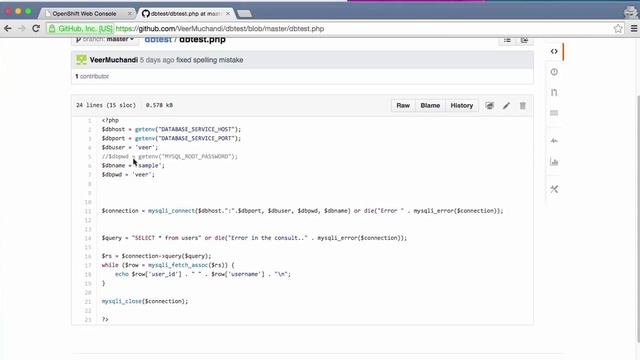The width and height of the screenshot is (640, 360).
Task: Click the History button
Action: pyautogui.click(x=462, y=105)
